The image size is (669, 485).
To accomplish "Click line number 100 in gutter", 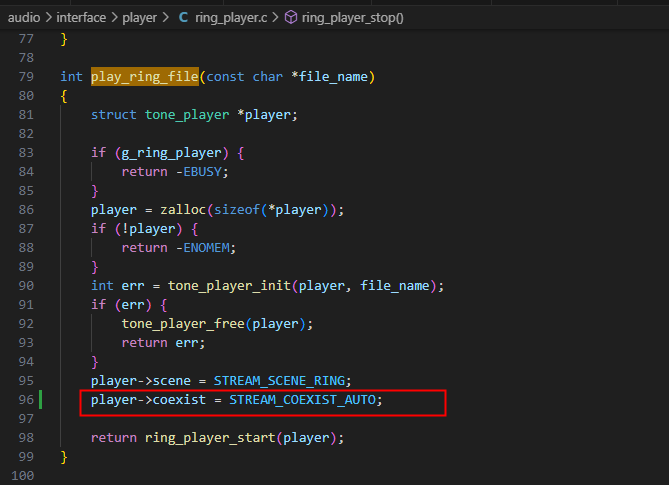I will coord(23,475).
